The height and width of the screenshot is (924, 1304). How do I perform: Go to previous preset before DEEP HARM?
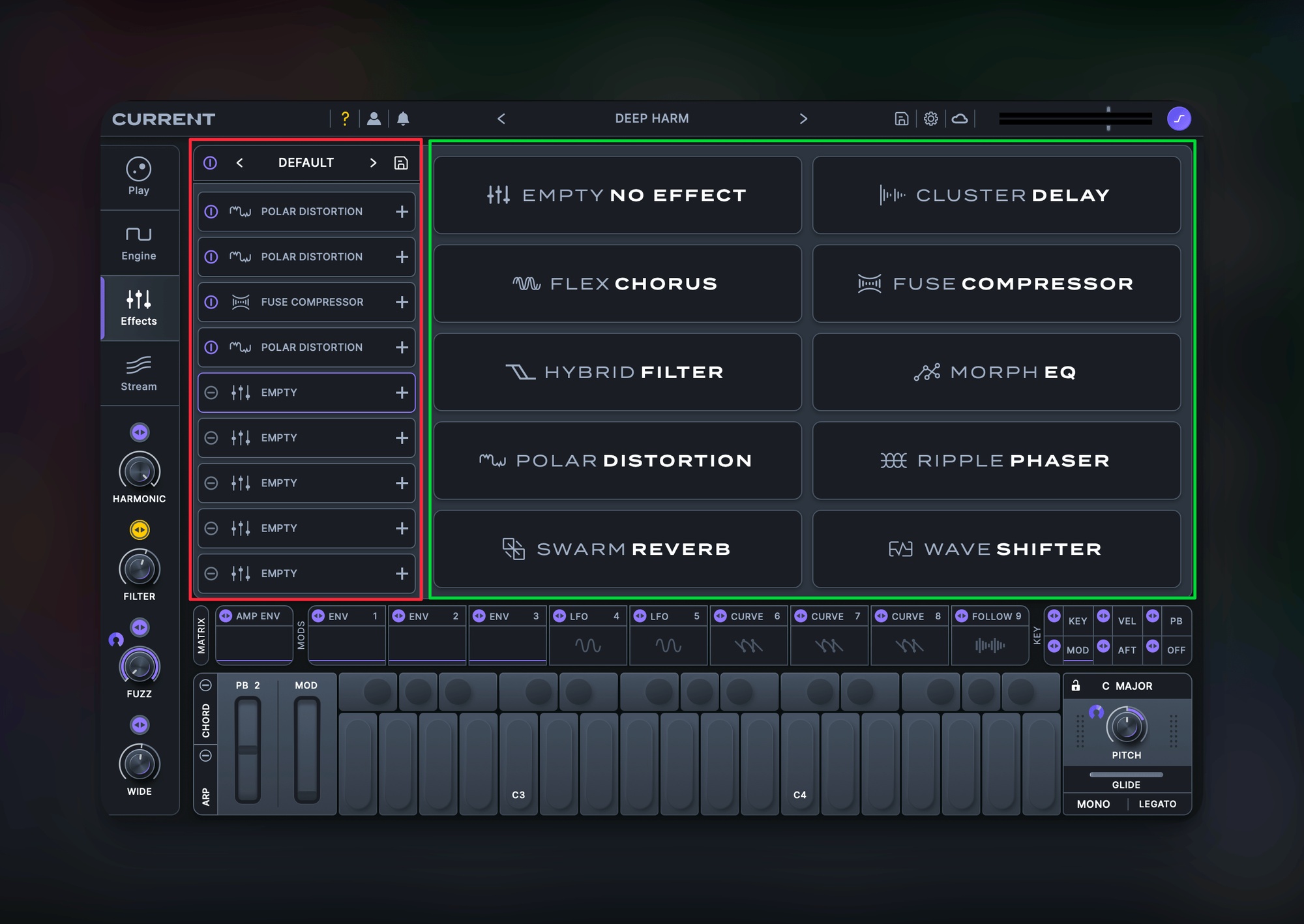(501, 119)
